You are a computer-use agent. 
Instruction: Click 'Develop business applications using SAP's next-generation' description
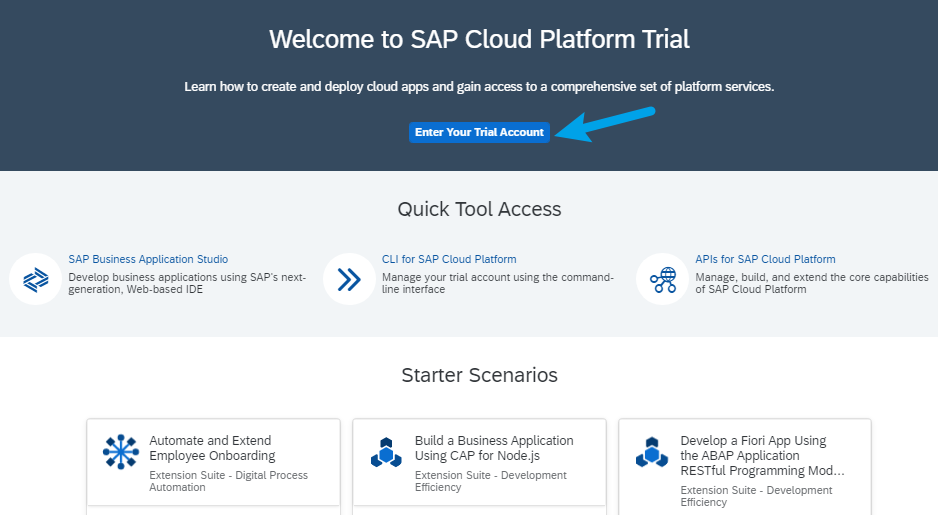pyautogui.click(x=187, y=283)
